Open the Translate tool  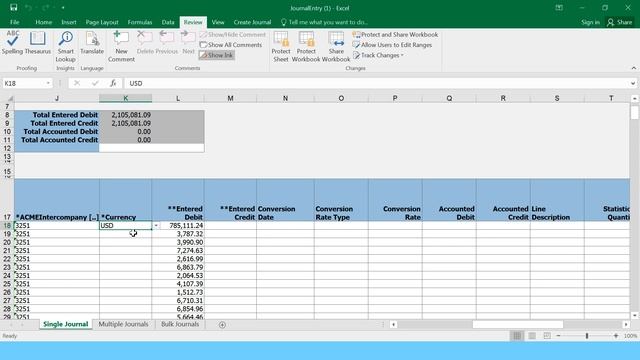[x=92, y=43]
